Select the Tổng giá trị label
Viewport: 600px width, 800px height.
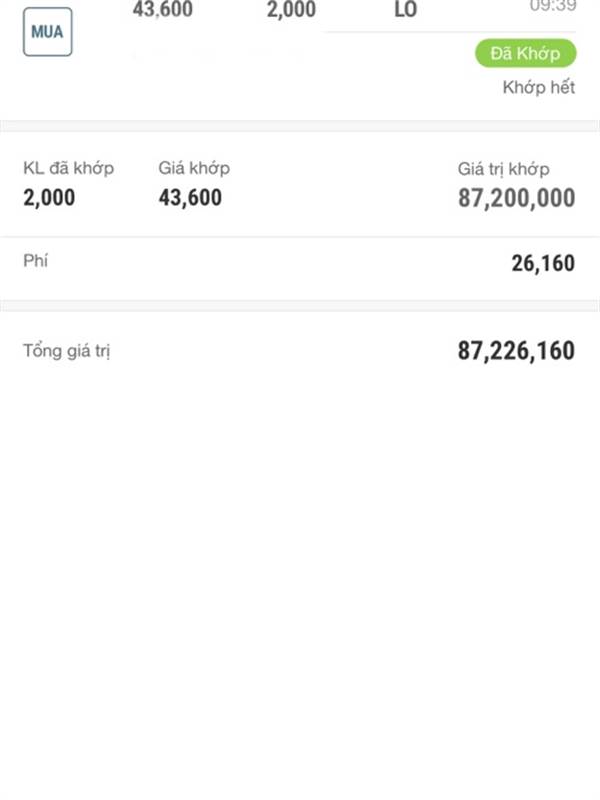pos(66,351)
